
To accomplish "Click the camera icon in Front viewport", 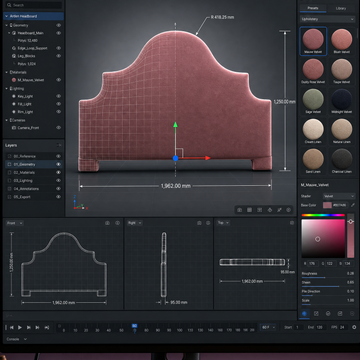I will (x=107, y=223).
